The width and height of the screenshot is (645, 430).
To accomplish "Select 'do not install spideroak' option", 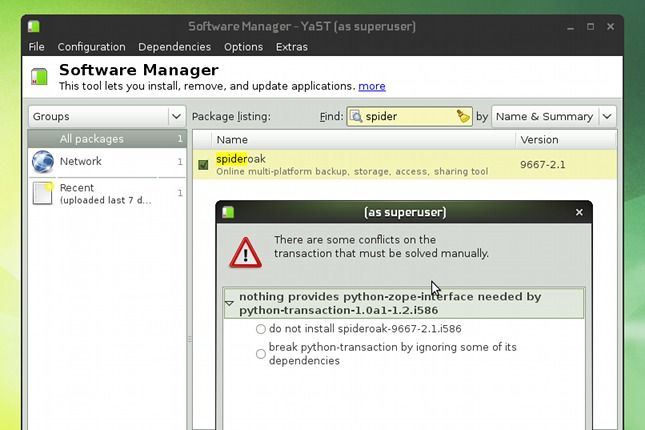I will point(260,329).
